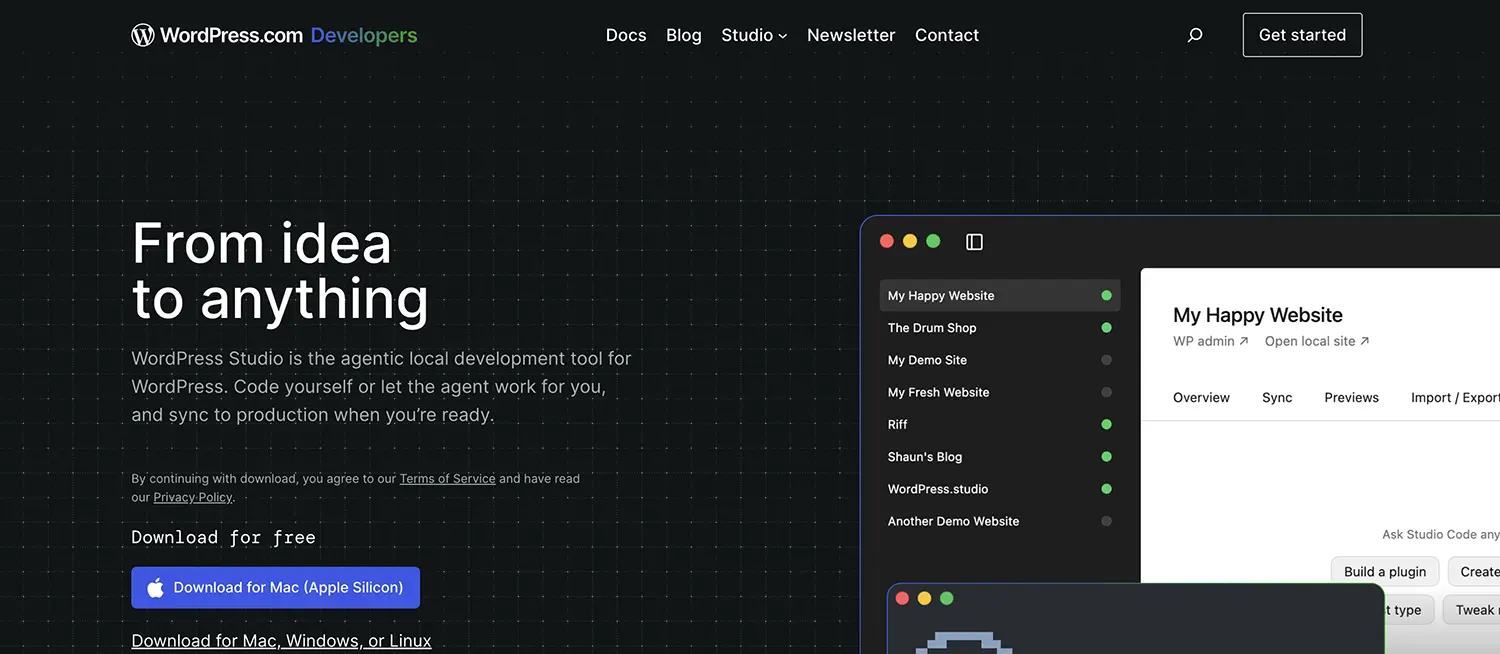Viewport: 1500px width, 654px height.
Task: Switch to the Import / Export tab
Action: click(1455, 397)
